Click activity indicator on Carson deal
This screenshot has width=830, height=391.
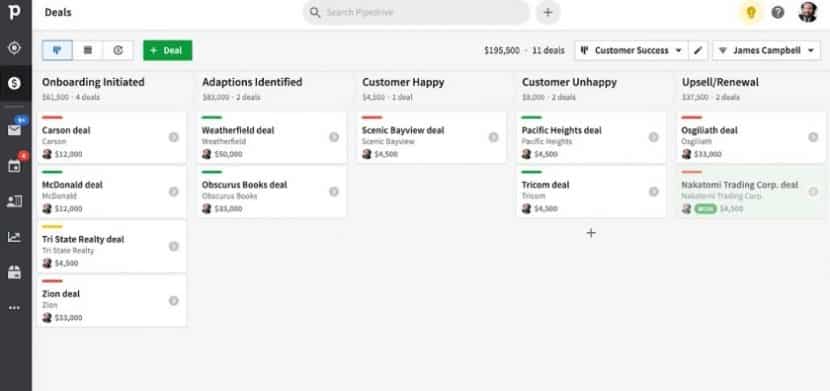[x=174, y=137]
